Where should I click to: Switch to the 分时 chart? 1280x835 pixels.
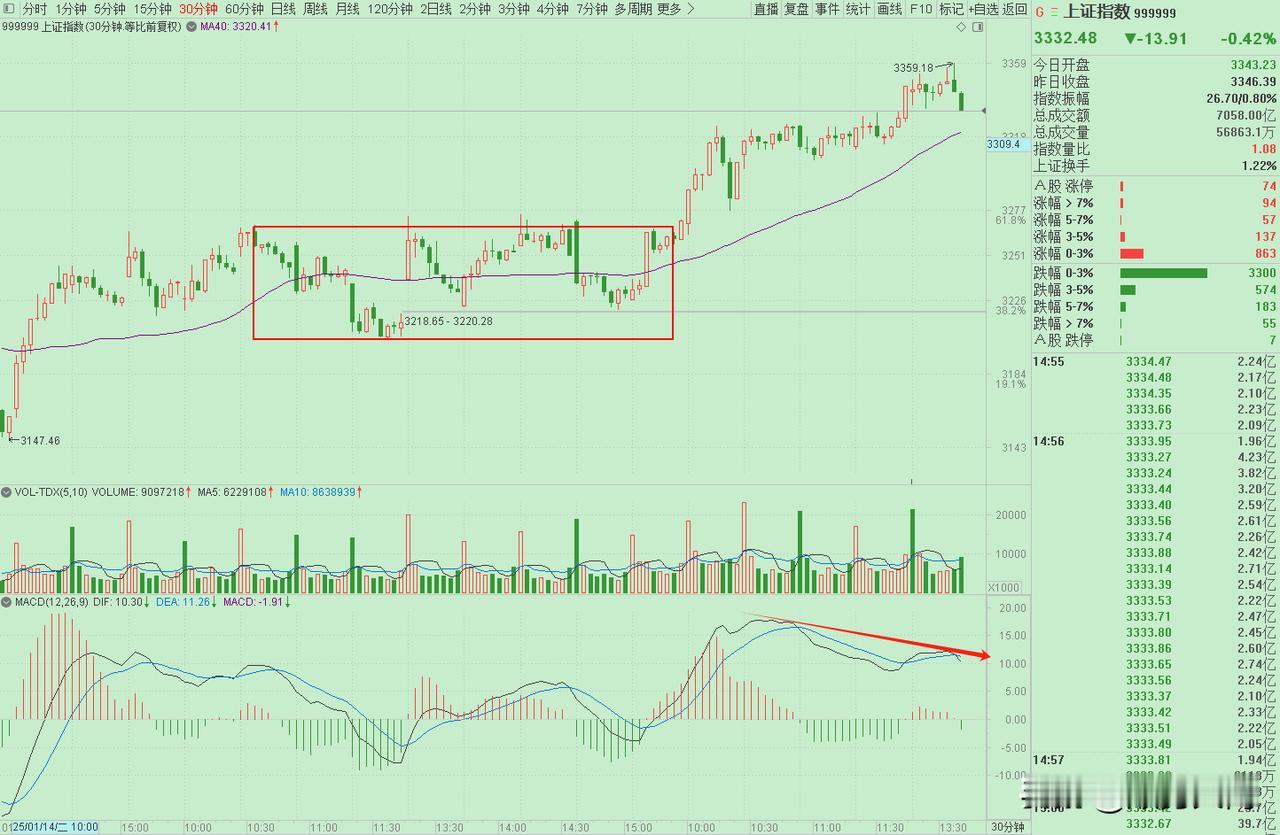34,9
